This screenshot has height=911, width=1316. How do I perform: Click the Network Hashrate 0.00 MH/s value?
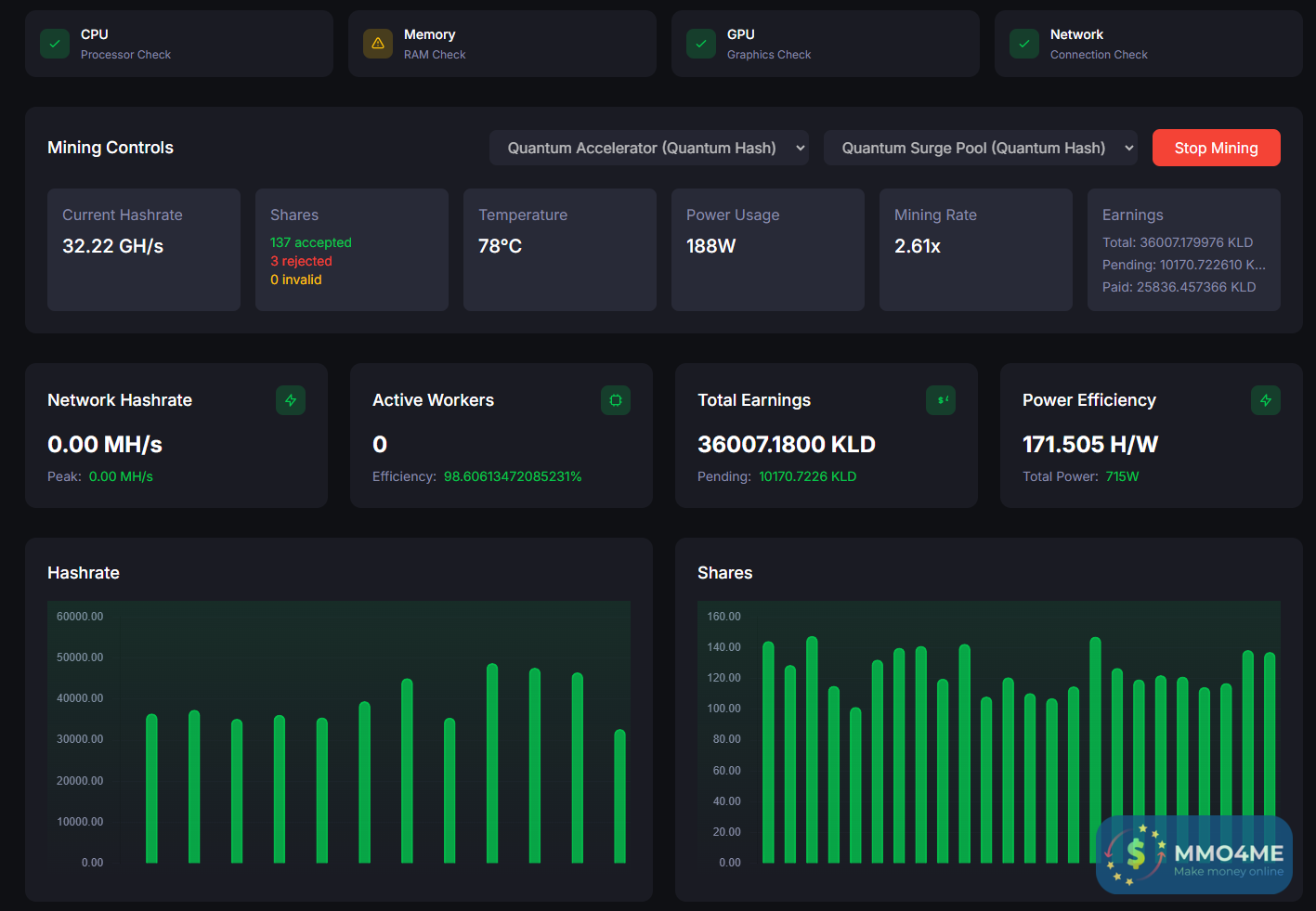tap(105, 445)
